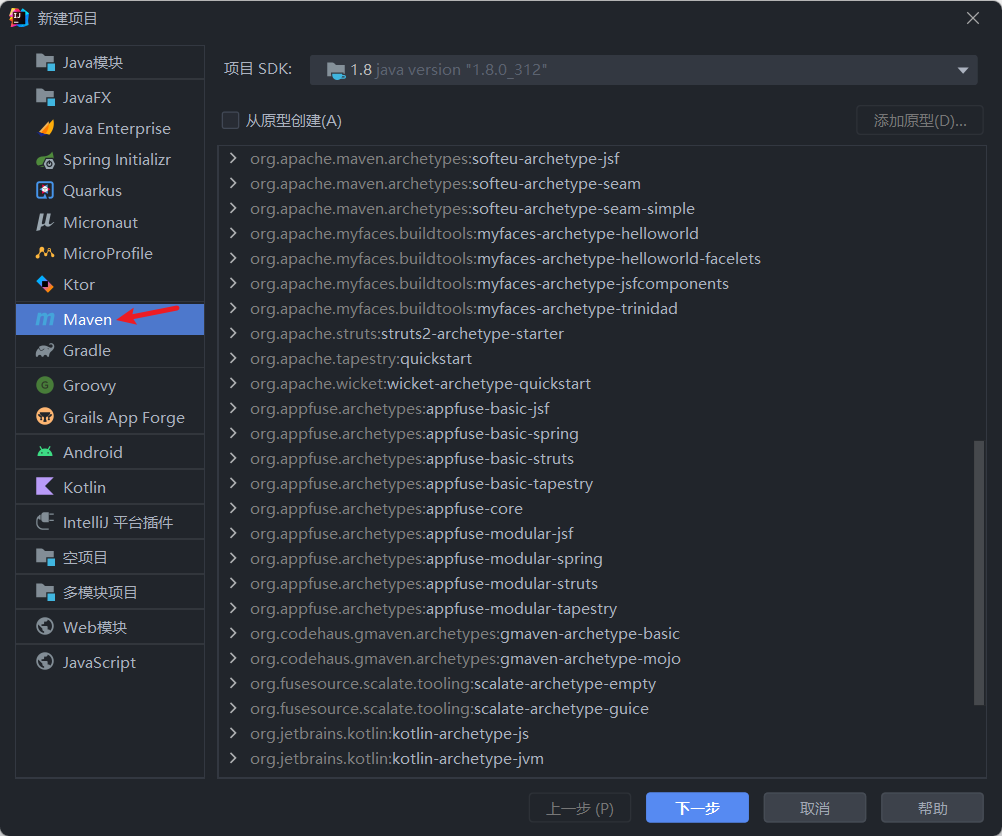Open the 项目 SDK dropdown arrow
1002x836 pixels.
pos(962,70)
